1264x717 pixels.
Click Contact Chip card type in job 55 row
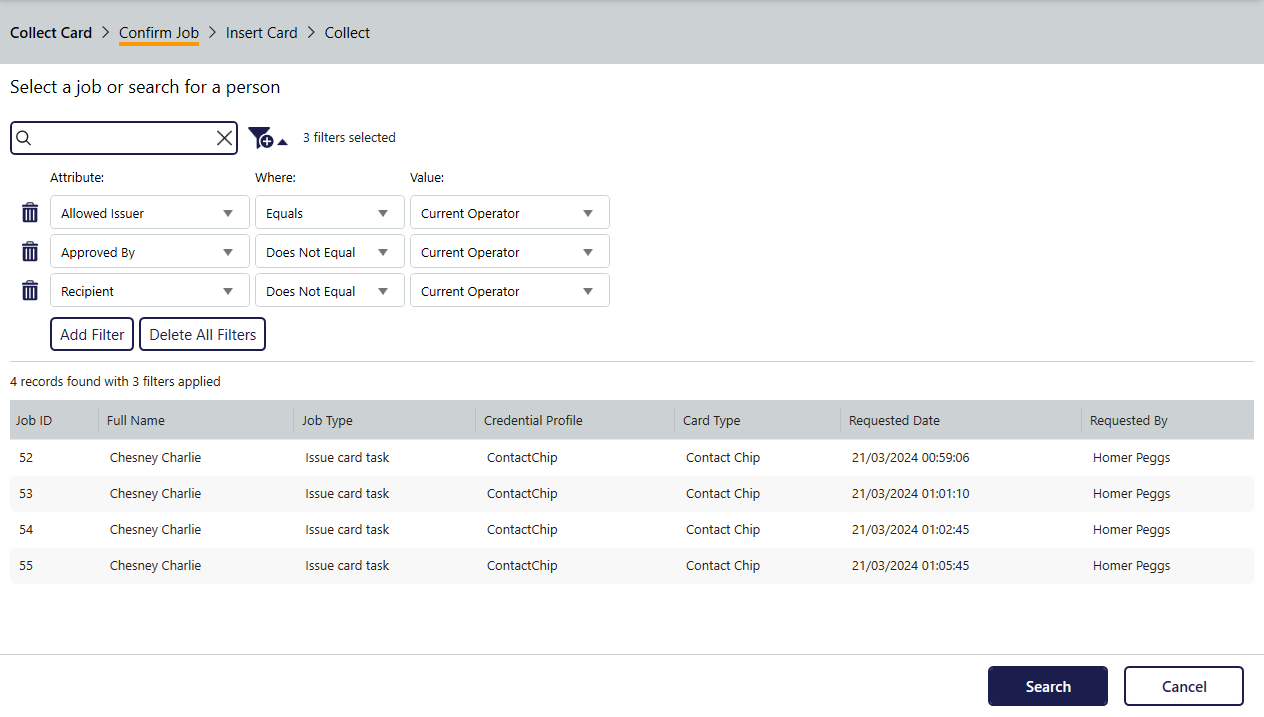click(x=723, y=565)
